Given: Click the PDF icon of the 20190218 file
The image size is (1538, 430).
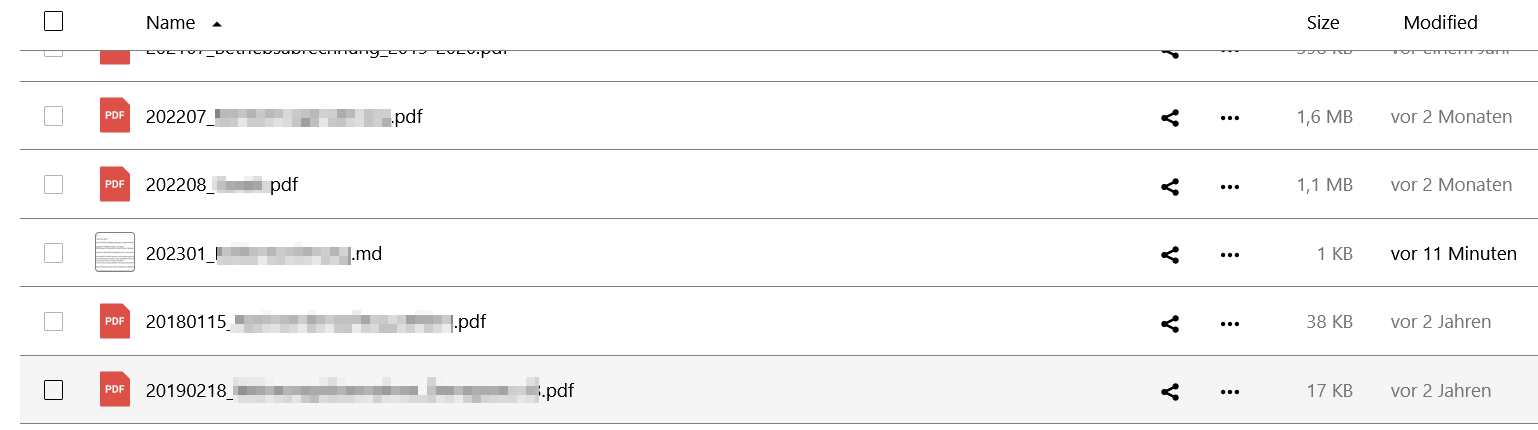Looking at the screenshot, I should coord(115,389).
